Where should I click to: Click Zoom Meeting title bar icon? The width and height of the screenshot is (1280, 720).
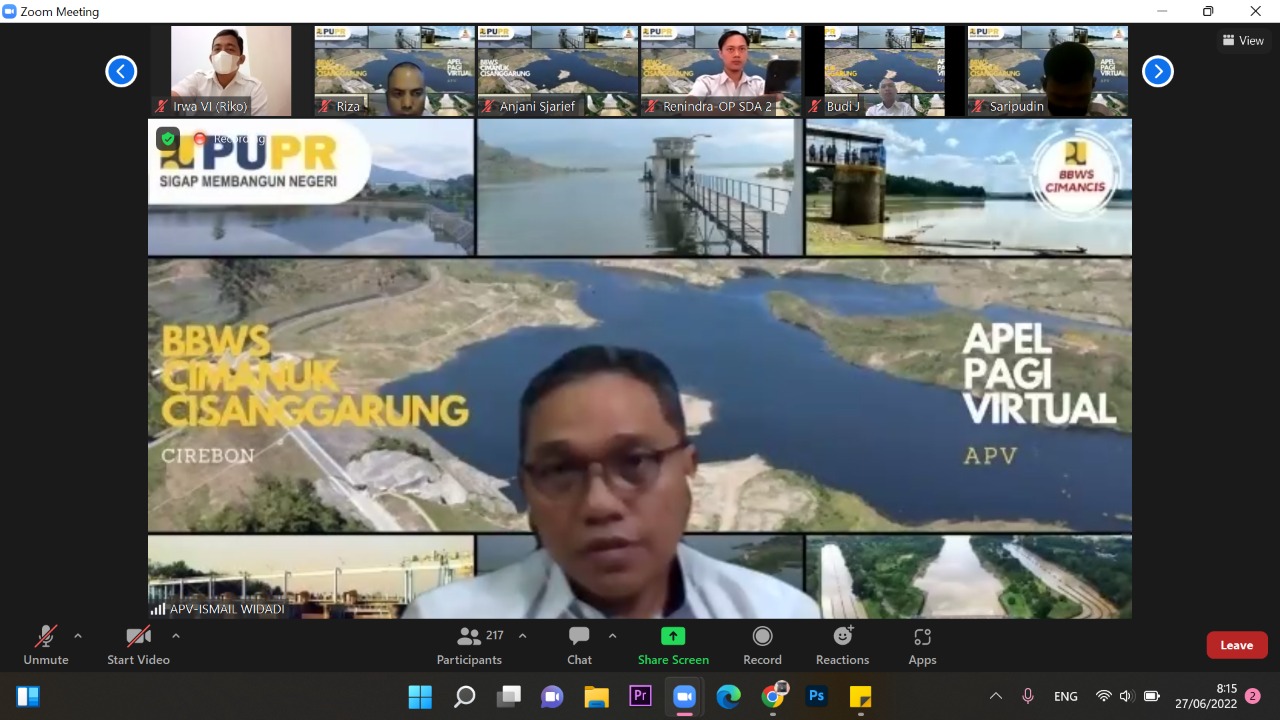[10, 12]
